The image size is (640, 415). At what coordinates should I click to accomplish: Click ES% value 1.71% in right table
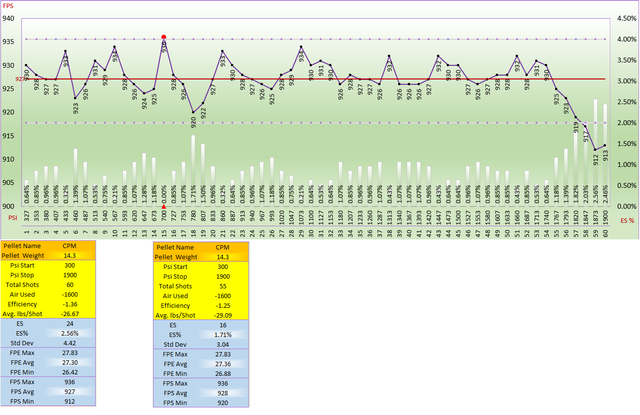223,335
